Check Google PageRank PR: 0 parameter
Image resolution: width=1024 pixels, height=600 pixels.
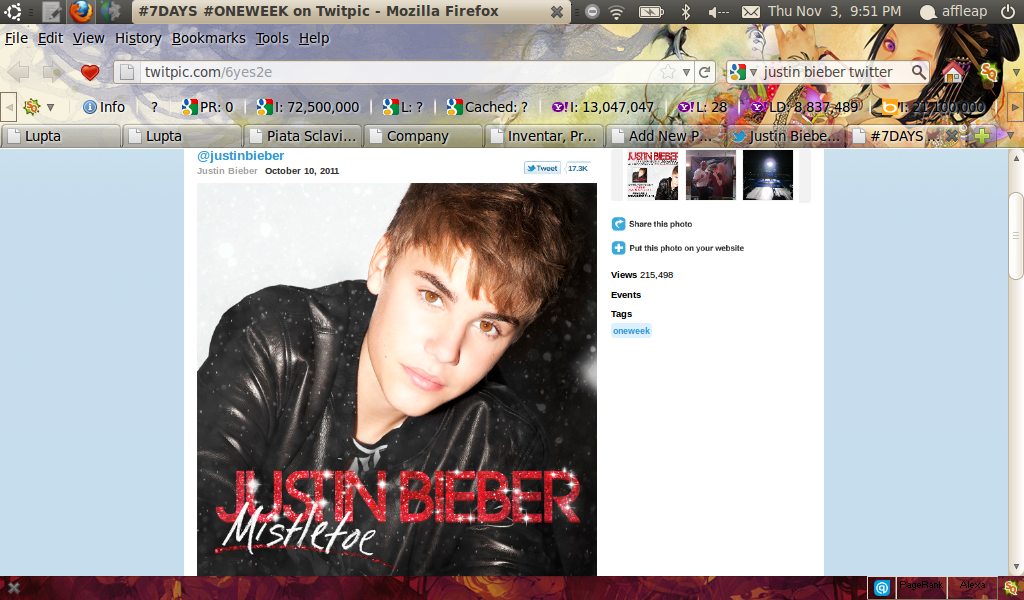tap(207, 107)
